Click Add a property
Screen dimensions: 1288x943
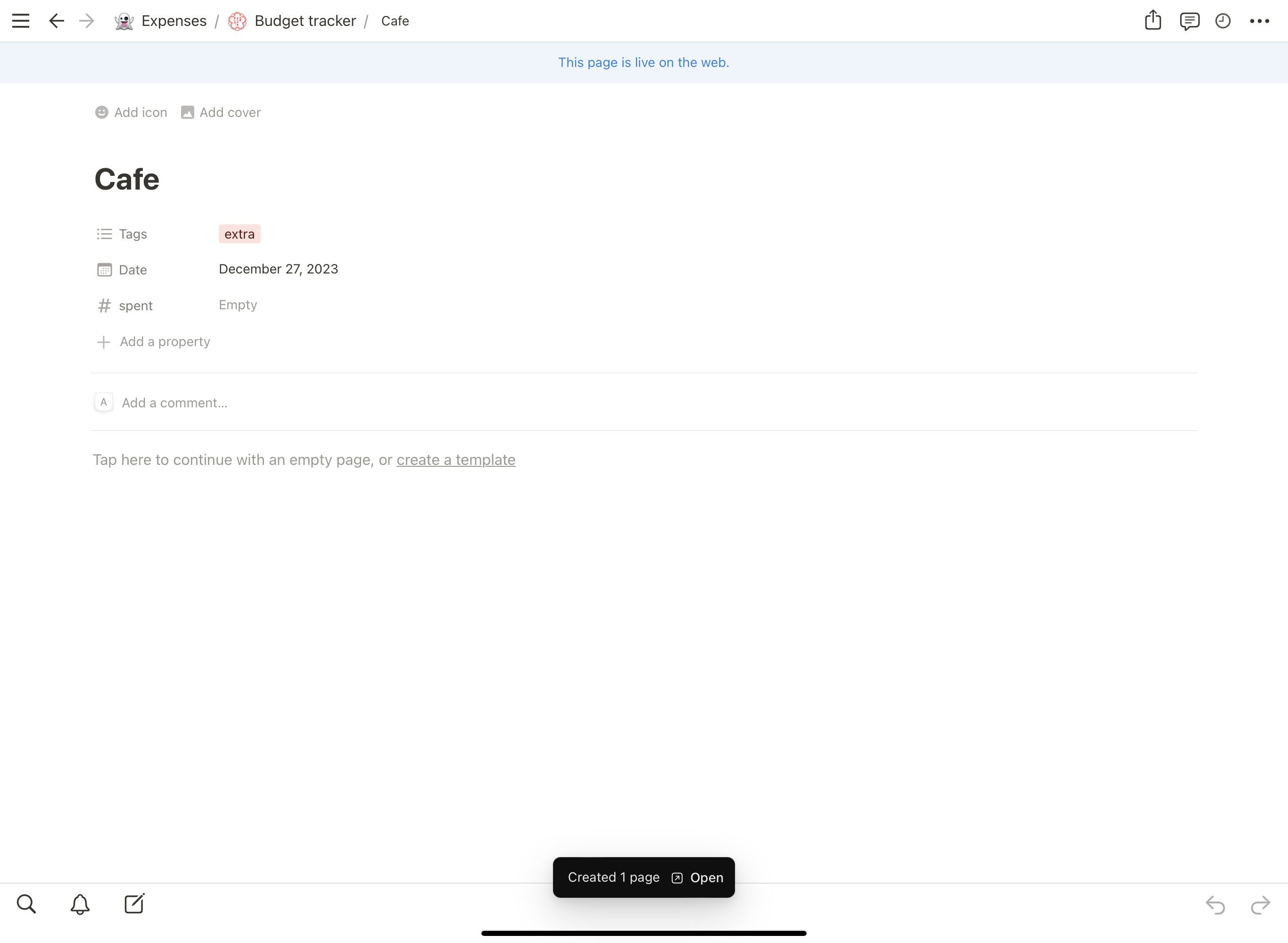pyautogui.click(x=165, y=341)
